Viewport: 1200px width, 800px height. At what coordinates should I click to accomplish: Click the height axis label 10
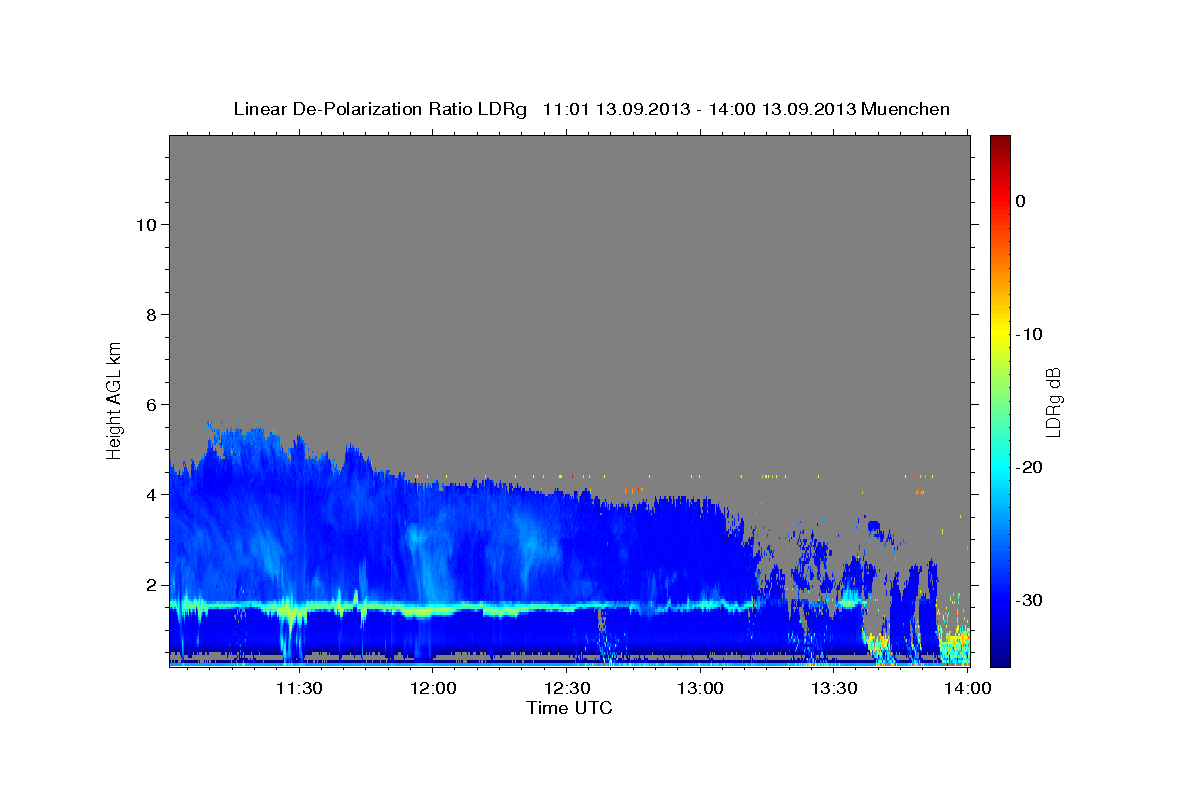(x=146, y=224)
